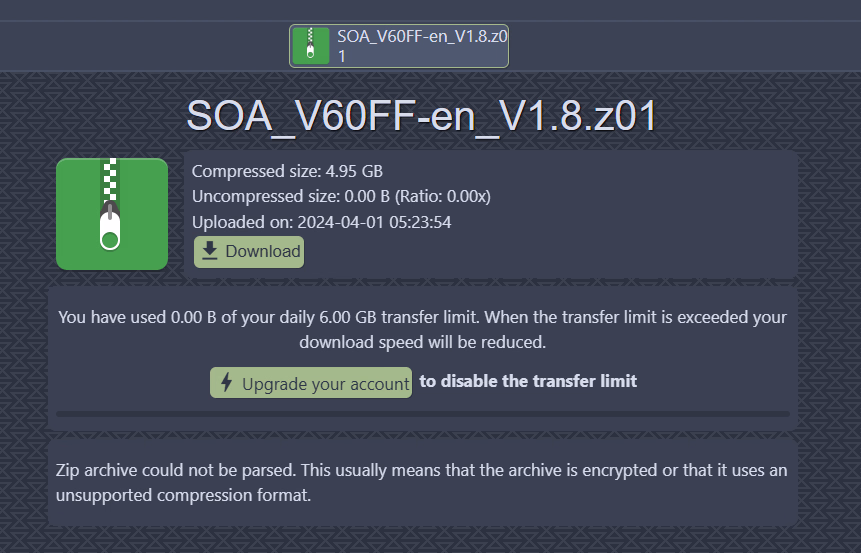Screen dimensions: 861x553
Task: Click the small zip icon in the file tab
Action: (311, 46)
